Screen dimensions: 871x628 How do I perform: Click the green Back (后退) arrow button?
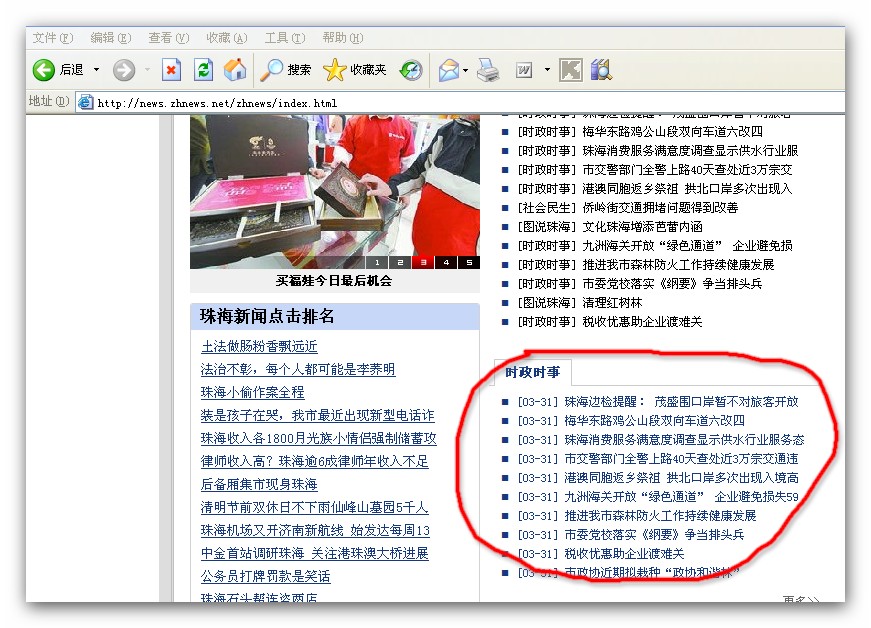[44, 70]
